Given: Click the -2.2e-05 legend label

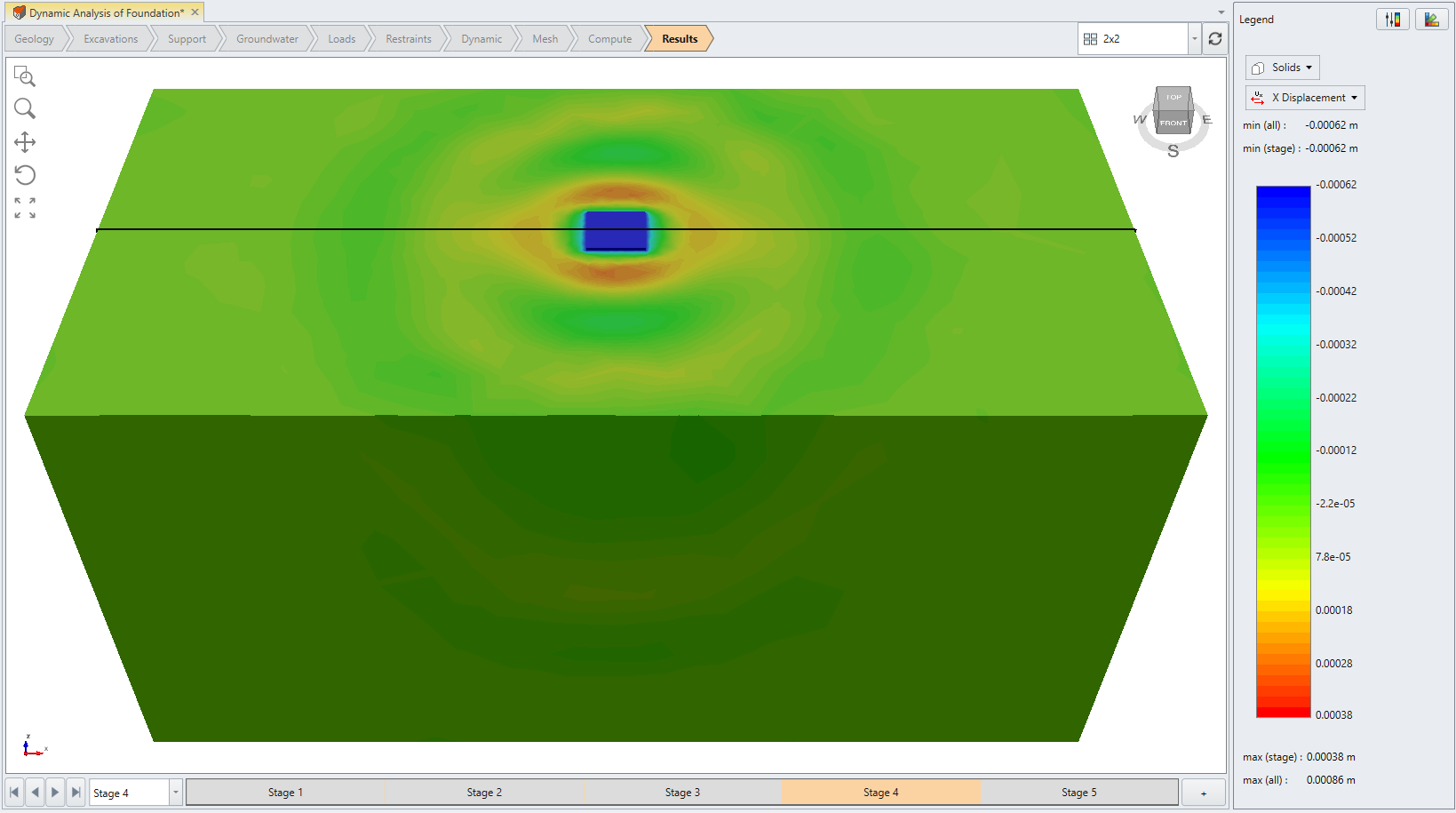Looking at the screenshot, I should [1335, 504].
